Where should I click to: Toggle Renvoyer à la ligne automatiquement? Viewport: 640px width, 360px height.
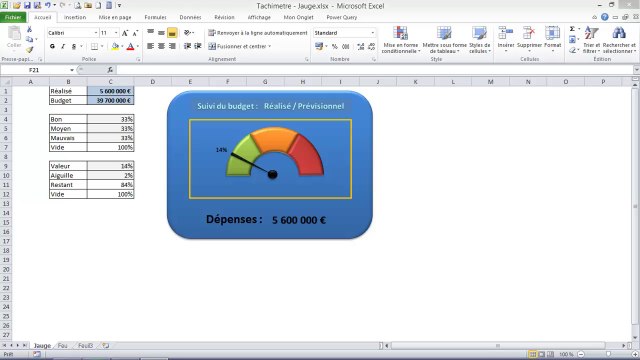(x=258, y=33)
